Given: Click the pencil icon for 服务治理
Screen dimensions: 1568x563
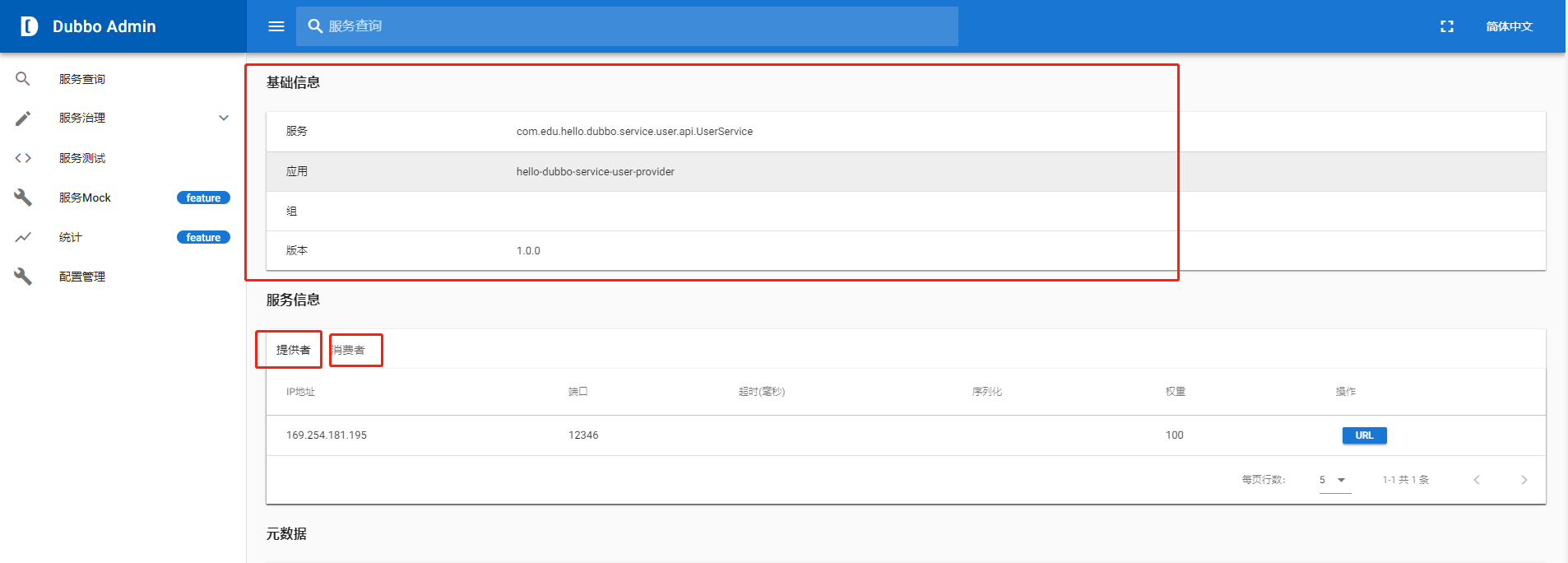Looking at the screenshot, I should pyautogui.click(x=23, y=119).
